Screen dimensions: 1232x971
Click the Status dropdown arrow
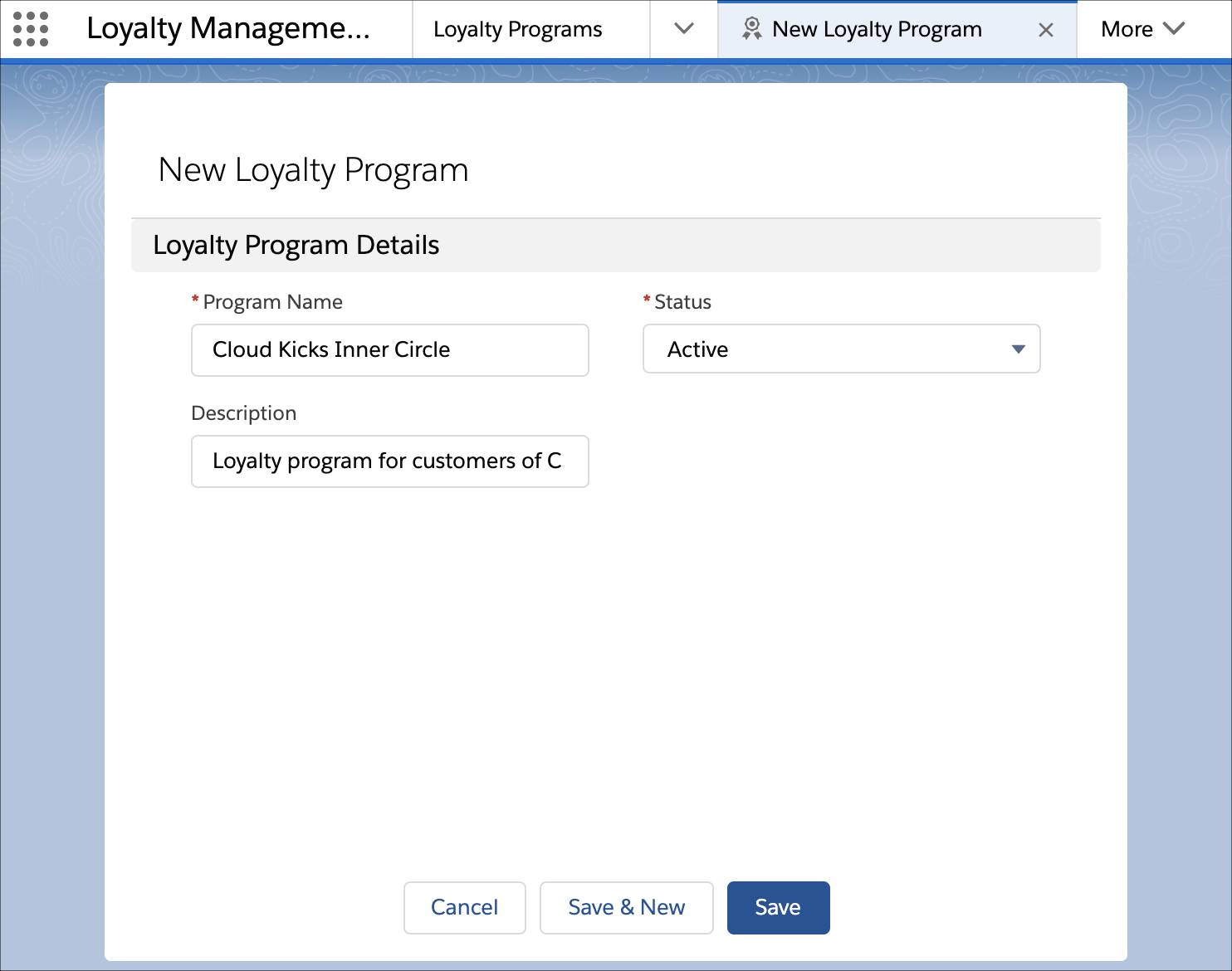[x=1017, y=349]
